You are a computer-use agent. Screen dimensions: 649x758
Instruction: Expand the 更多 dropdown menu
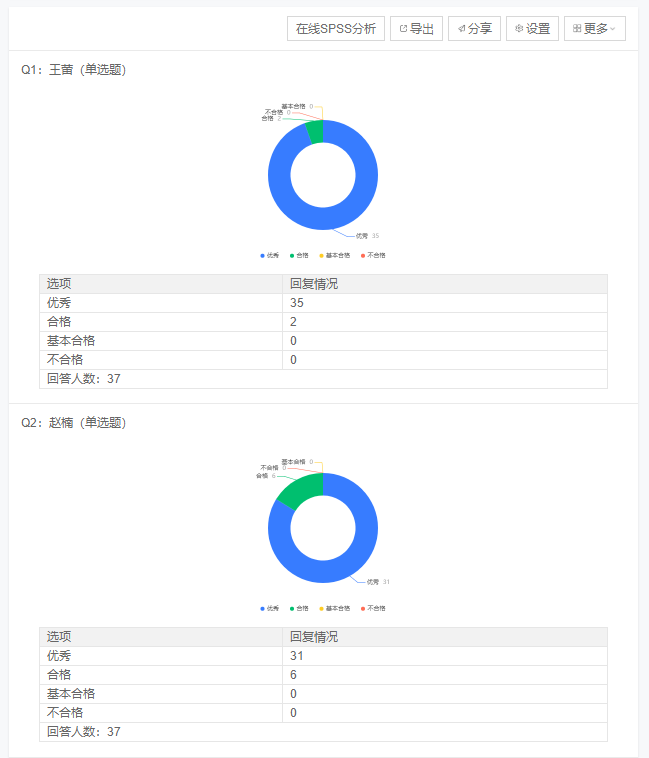pyautogui.click(x=594, y=29)
